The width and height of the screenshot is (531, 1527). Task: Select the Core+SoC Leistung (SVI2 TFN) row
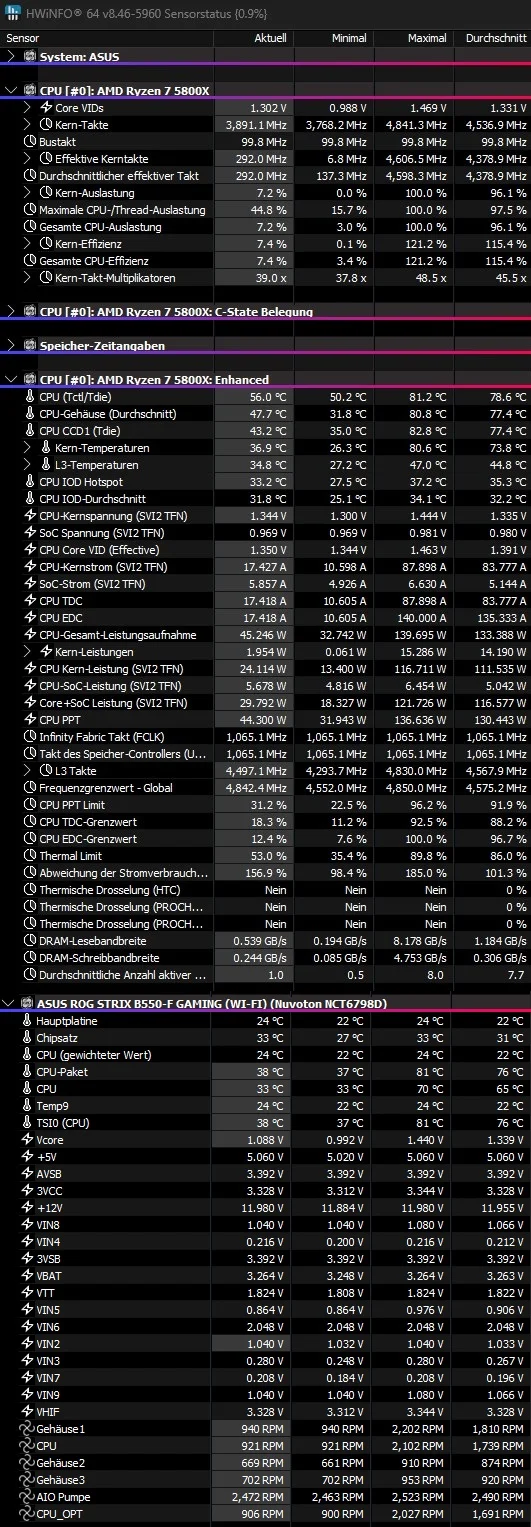tap(265, 703)
